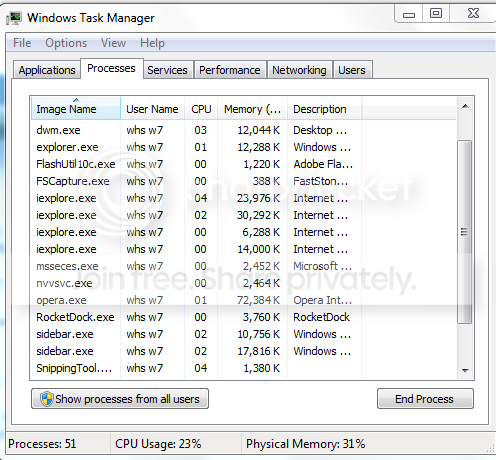The width and height of the screenshot is (496, 460).
Task: Click the RocketDock description cell
Action: (321, 317)
